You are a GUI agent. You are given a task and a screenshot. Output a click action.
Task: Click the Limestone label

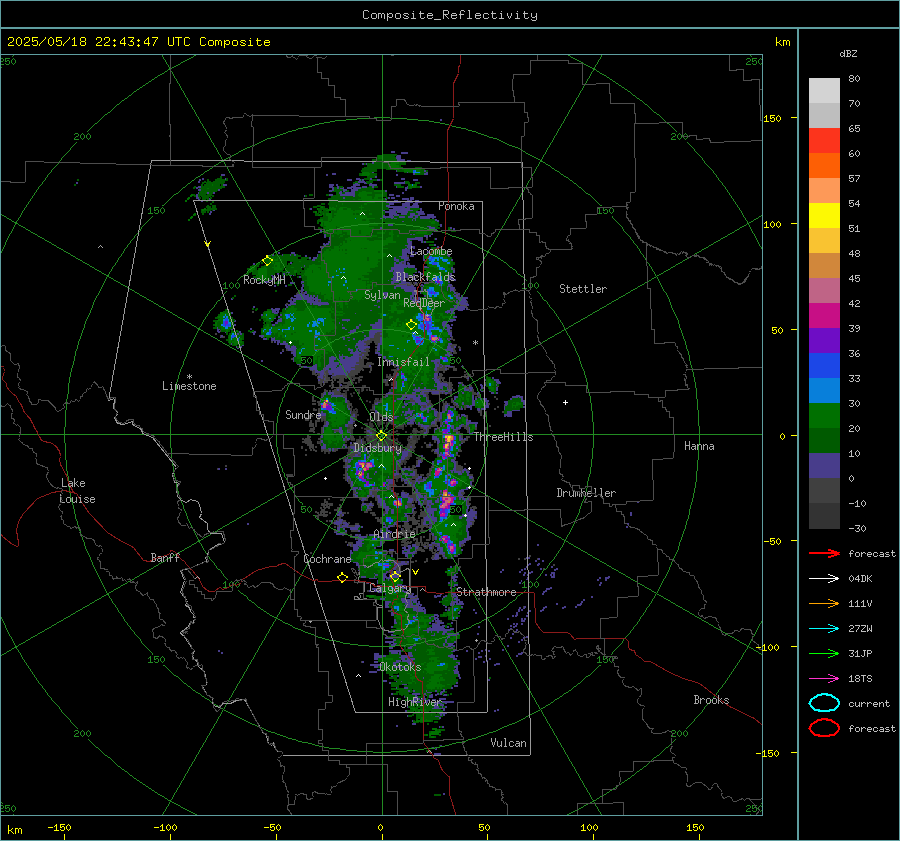pyautogui.click(x=189, y=386)
